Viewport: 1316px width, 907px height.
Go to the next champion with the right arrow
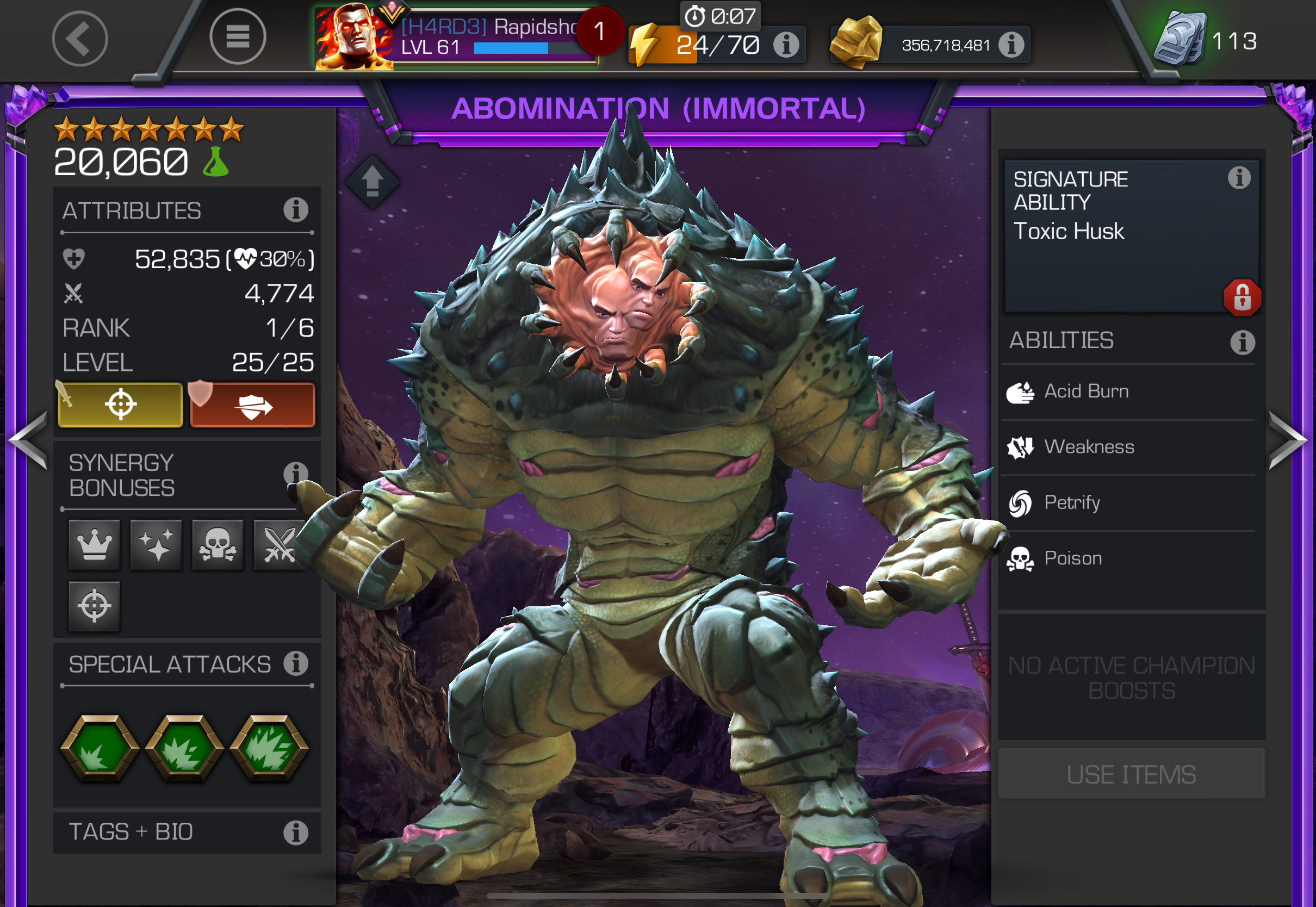click(x=1288, y=440)
